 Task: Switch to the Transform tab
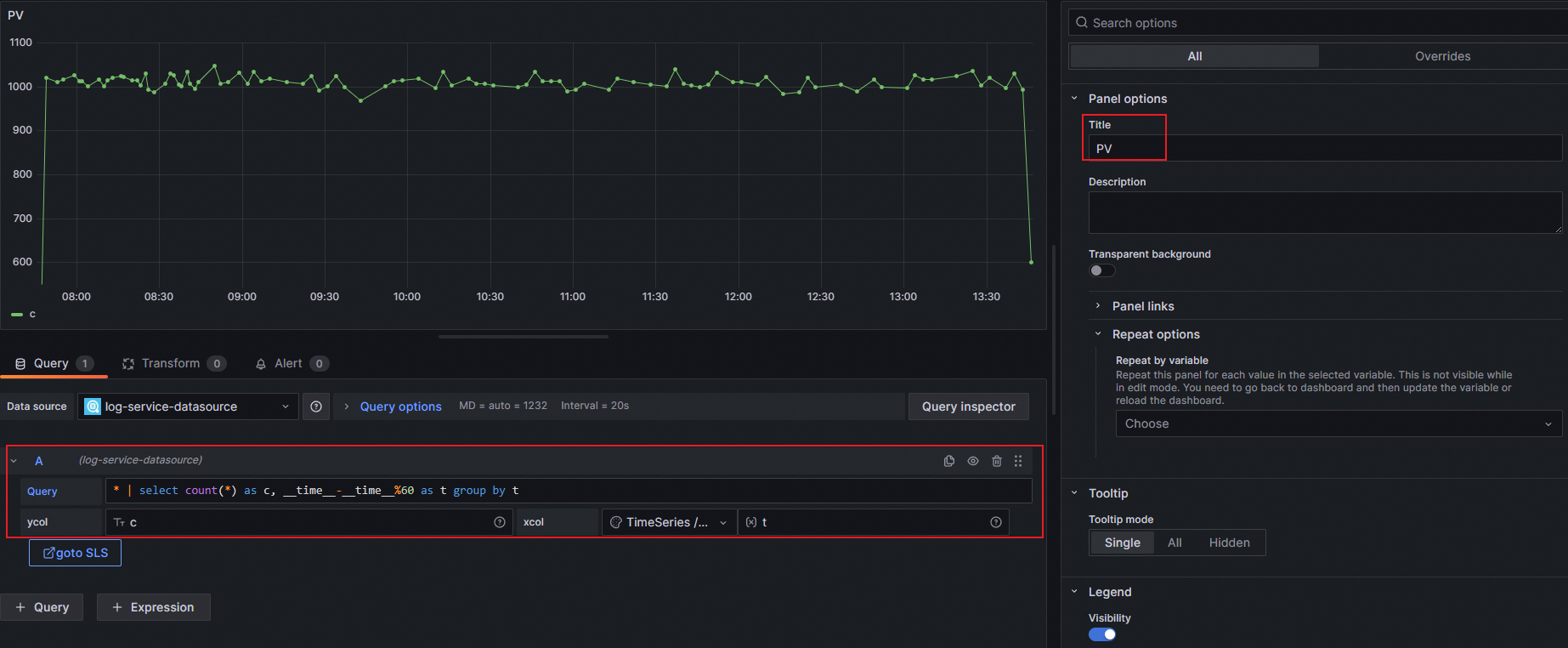click(x=174, y=363)
